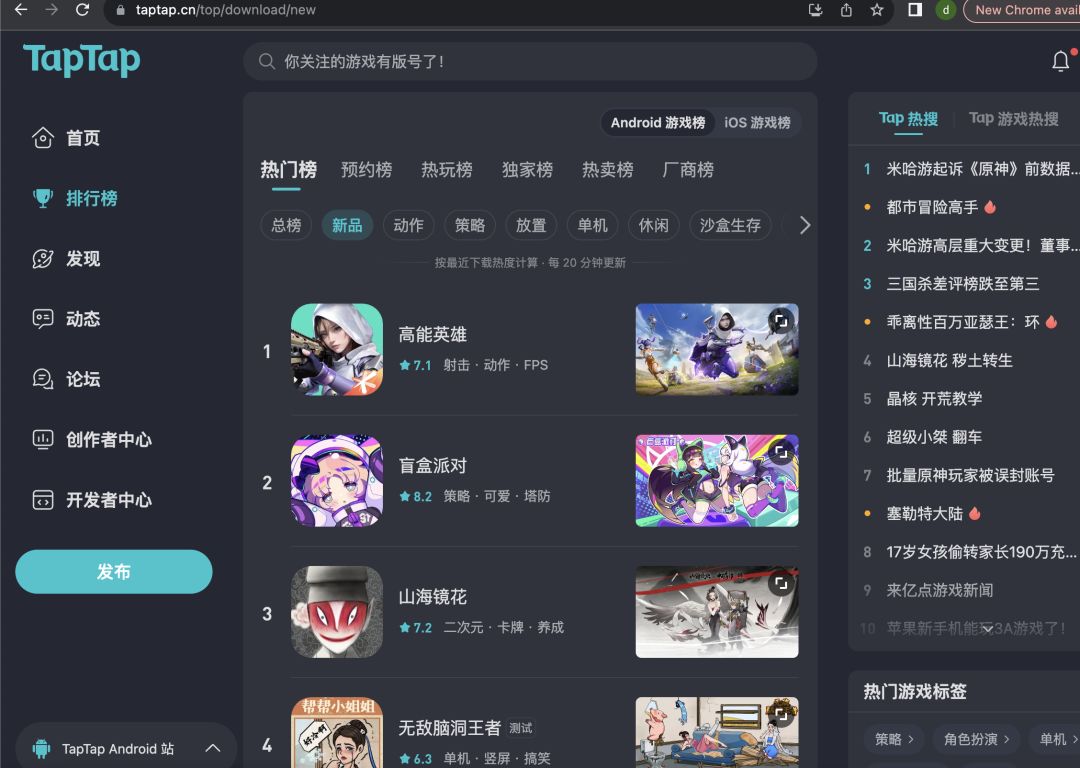Open the 热玩榜 tab
The height and width of the screenshot is (768, 1080).
click(x=447, y=169)
